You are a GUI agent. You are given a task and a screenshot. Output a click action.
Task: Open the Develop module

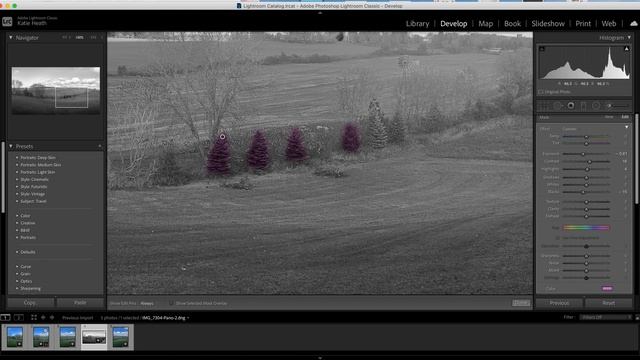(453, 24)
